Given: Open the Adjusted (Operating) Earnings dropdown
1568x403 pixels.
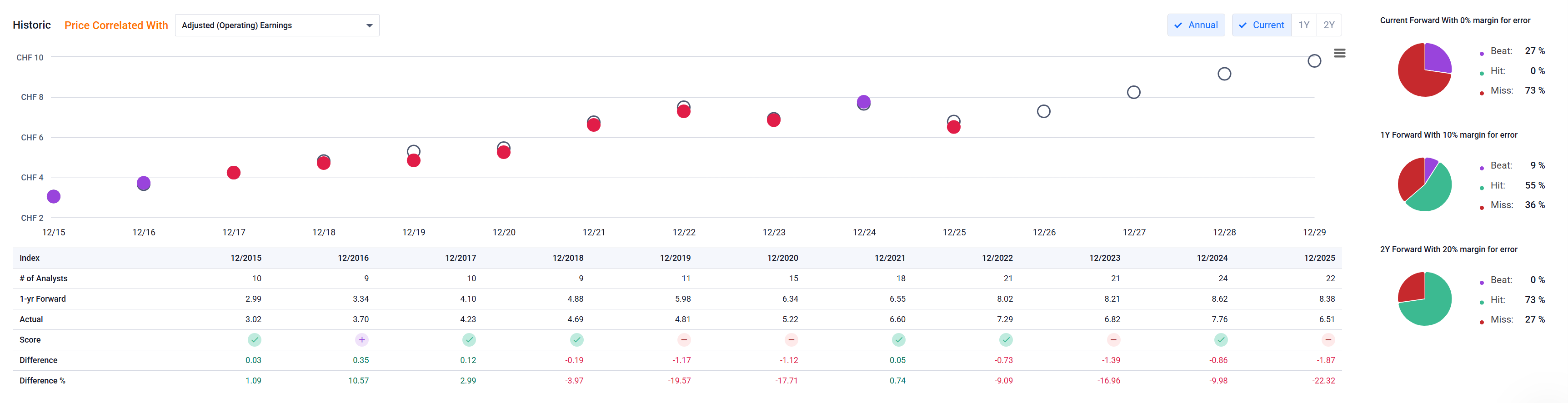Looking at the screenshot, I should (277, 25).
